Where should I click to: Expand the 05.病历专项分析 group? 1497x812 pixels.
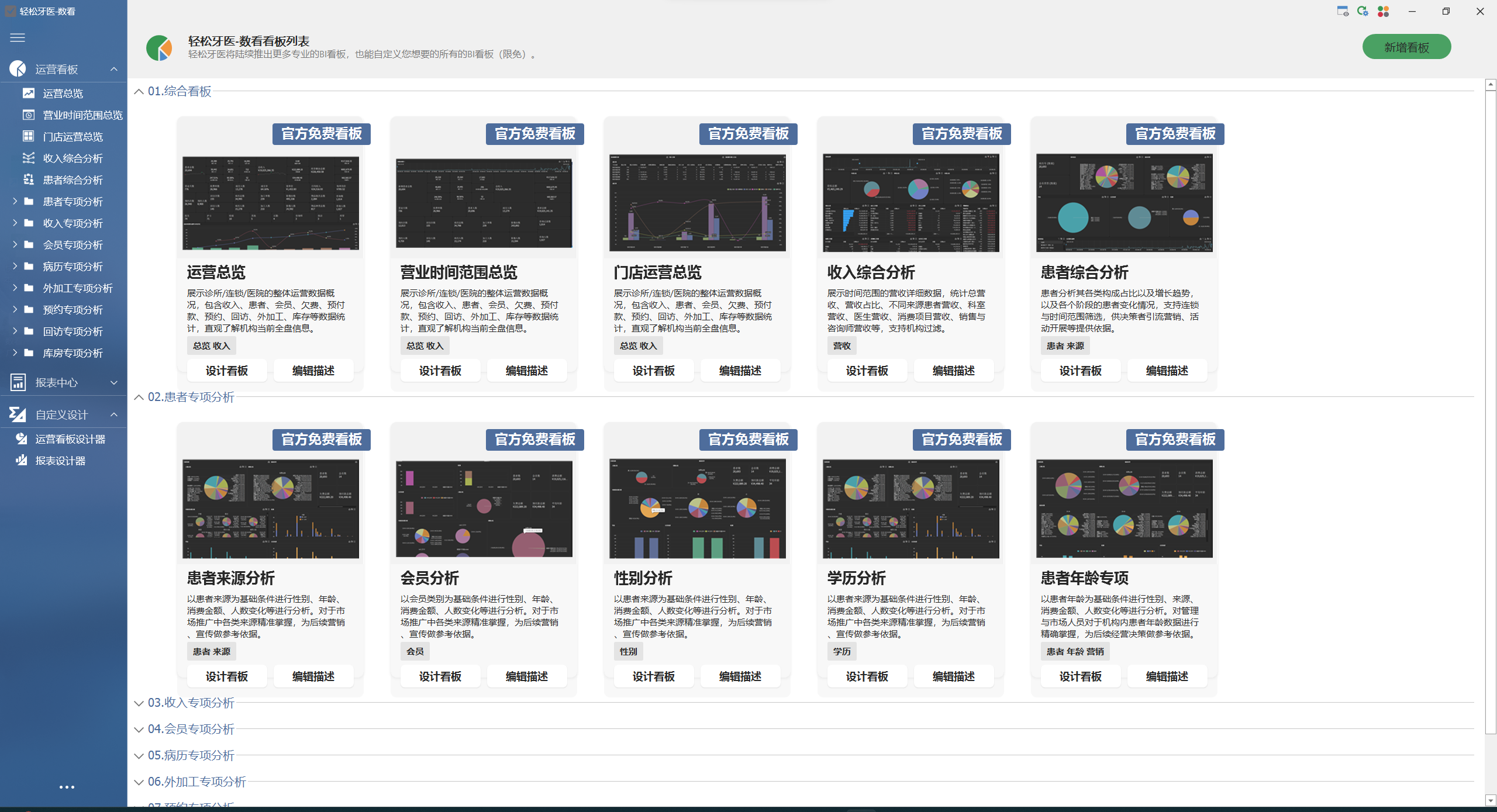click(139, 755)
